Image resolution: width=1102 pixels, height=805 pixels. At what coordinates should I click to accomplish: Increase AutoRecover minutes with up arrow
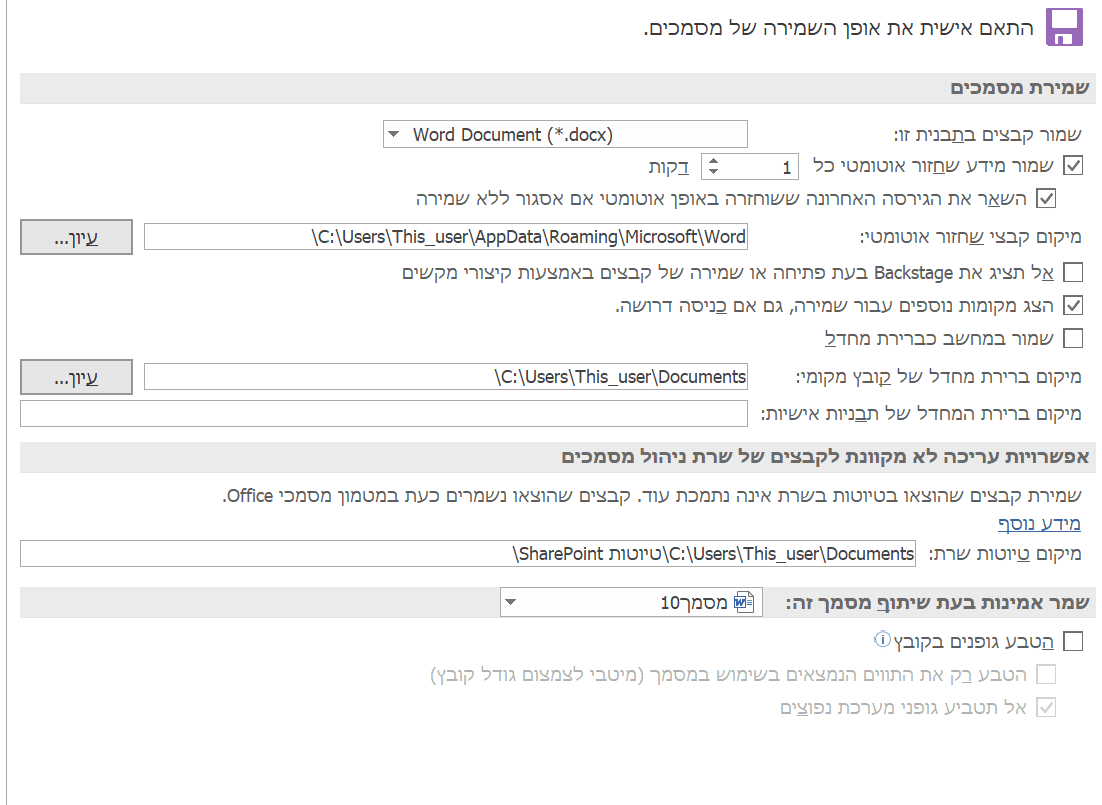(714, 160)
